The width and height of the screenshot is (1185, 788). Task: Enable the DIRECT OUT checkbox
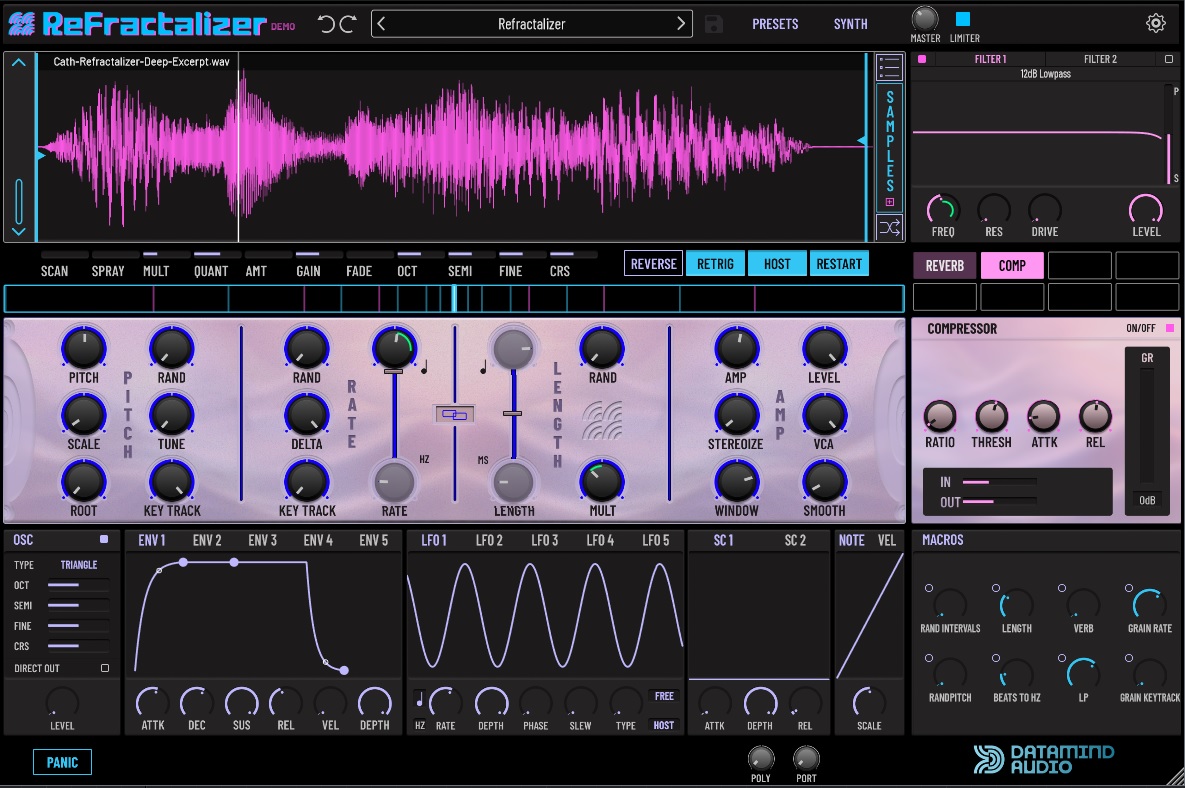(105, 668)
